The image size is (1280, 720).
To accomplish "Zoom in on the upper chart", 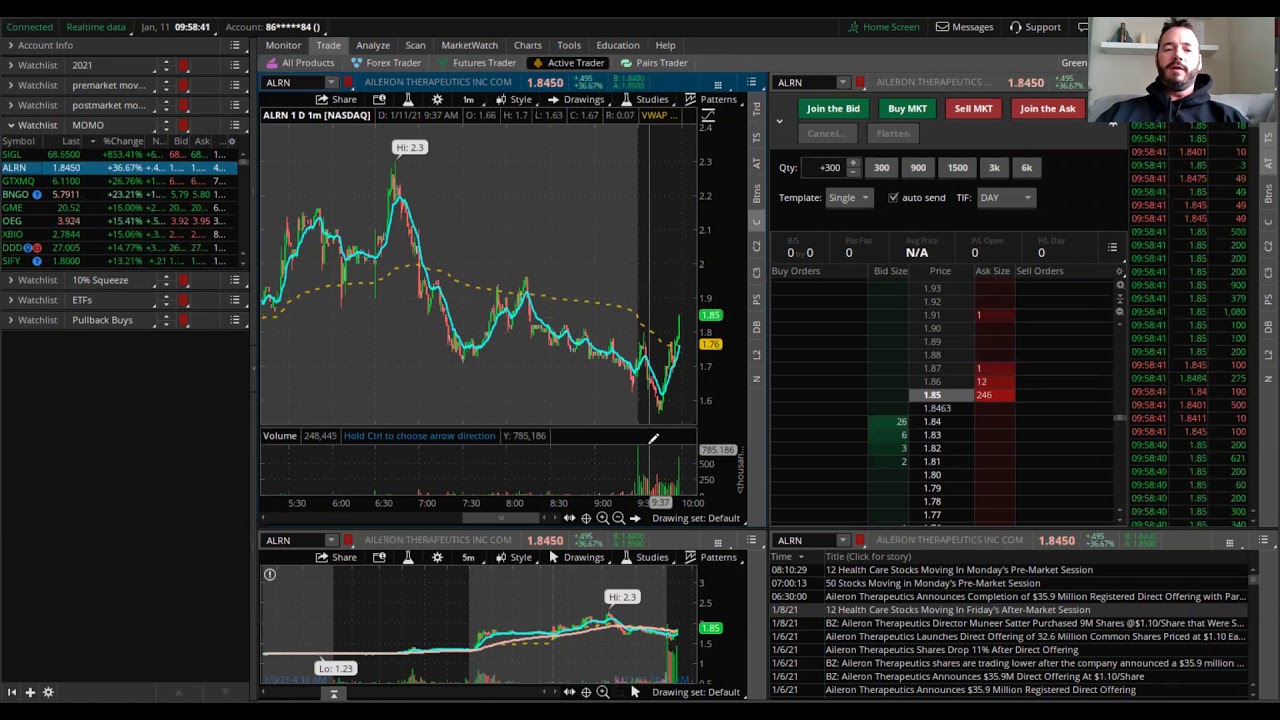I will point(602,518).
